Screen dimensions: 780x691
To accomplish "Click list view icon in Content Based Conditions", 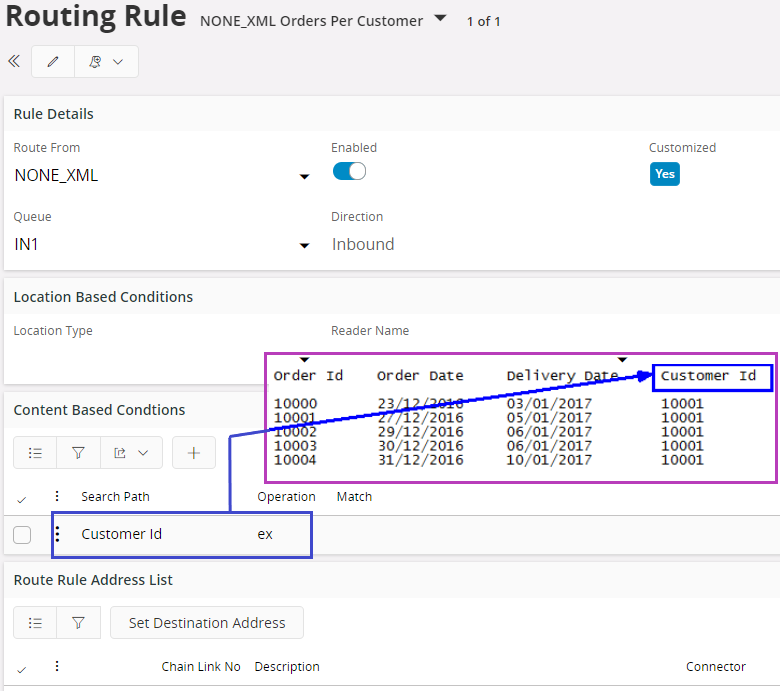I will 35,453.
